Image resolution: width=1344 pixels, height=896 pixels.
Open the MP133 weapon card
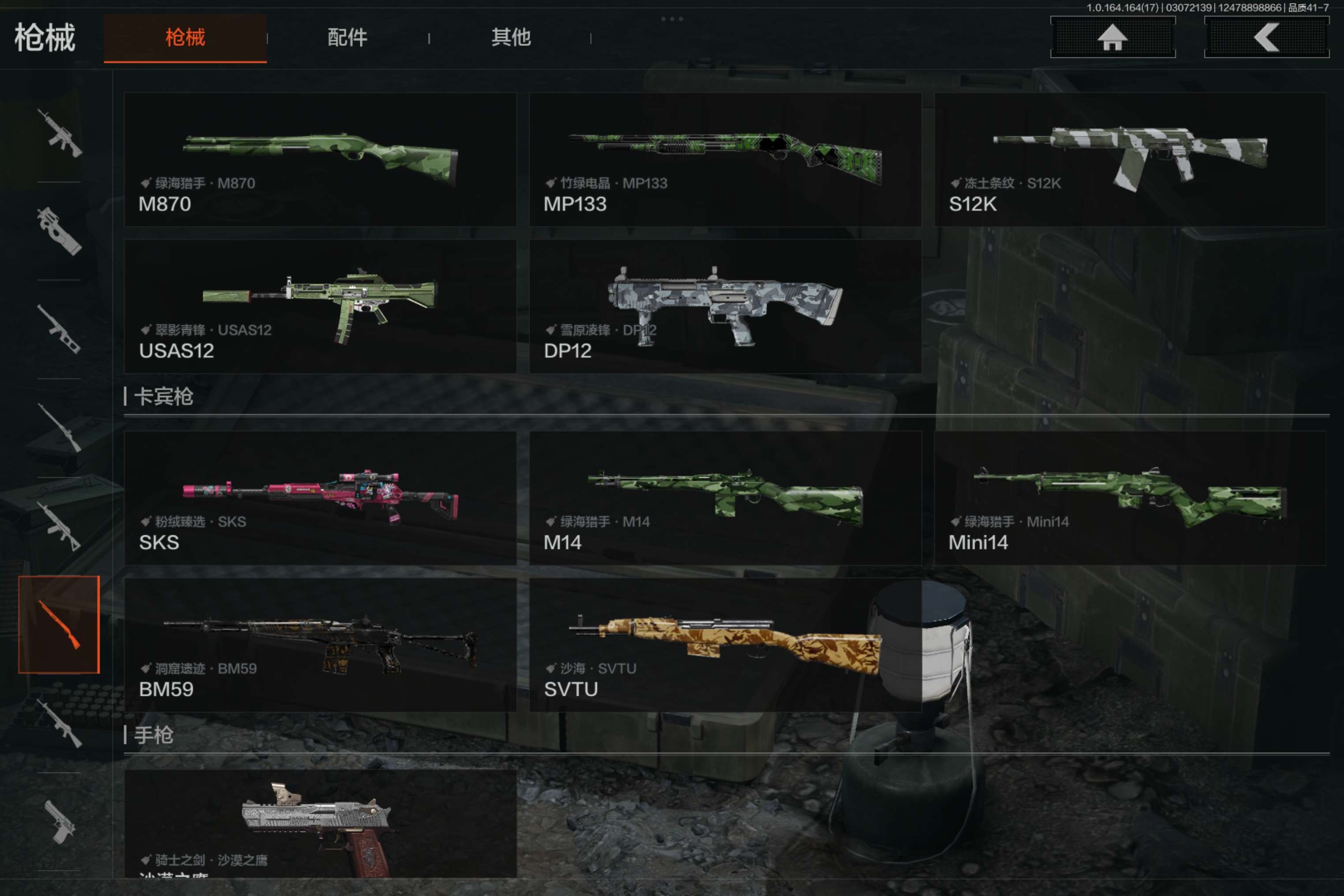click(725, 160)
